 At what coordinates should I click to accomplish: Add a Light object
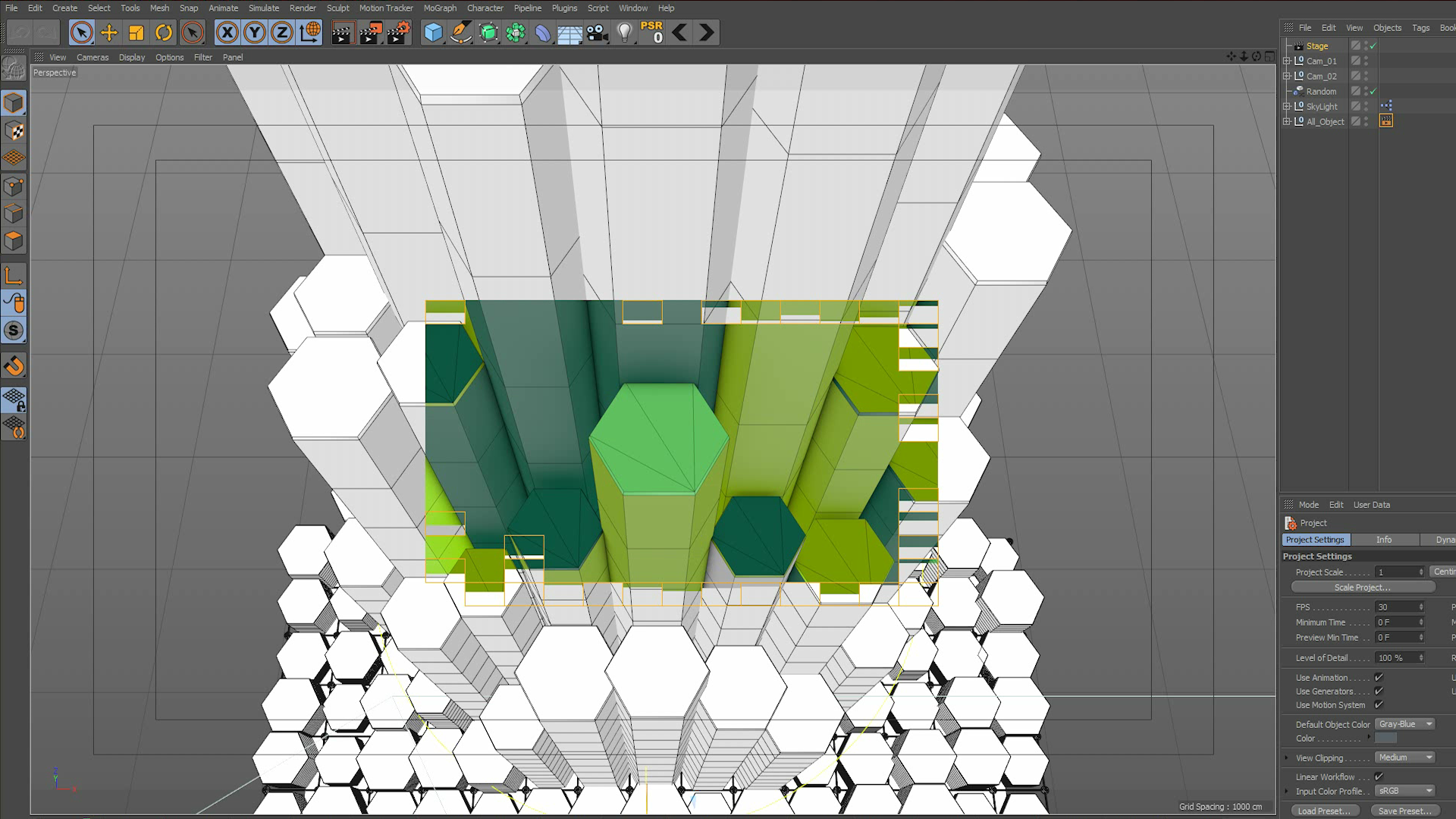point(624,33)
